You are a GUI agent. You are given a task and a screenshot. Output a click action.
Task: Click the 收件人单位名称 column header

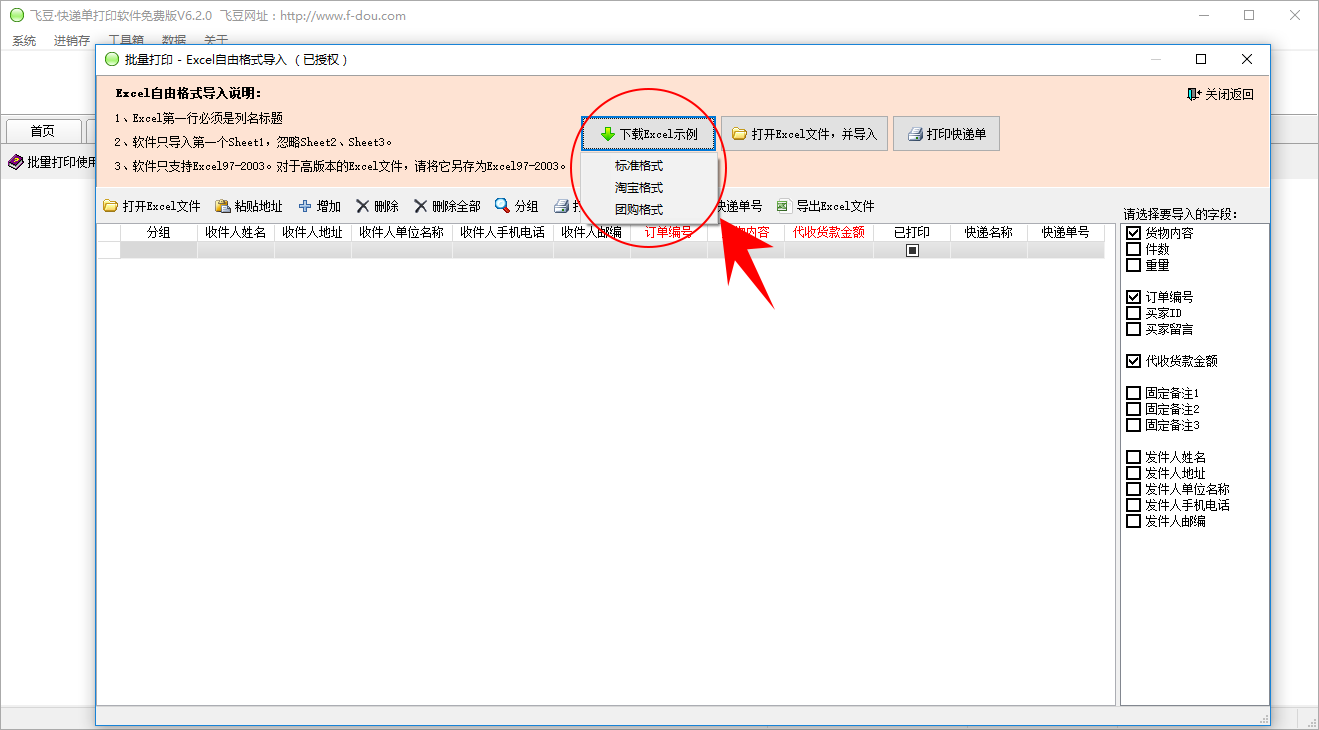click(402, 232)
